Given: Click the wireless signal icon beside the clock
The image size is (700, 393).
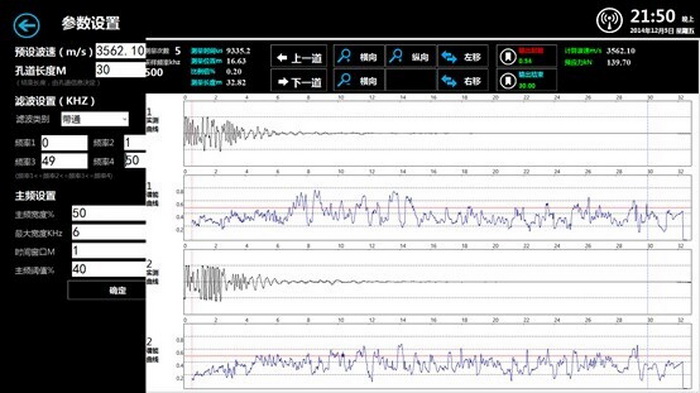Looking at the screenshot, I should (609, 20).
